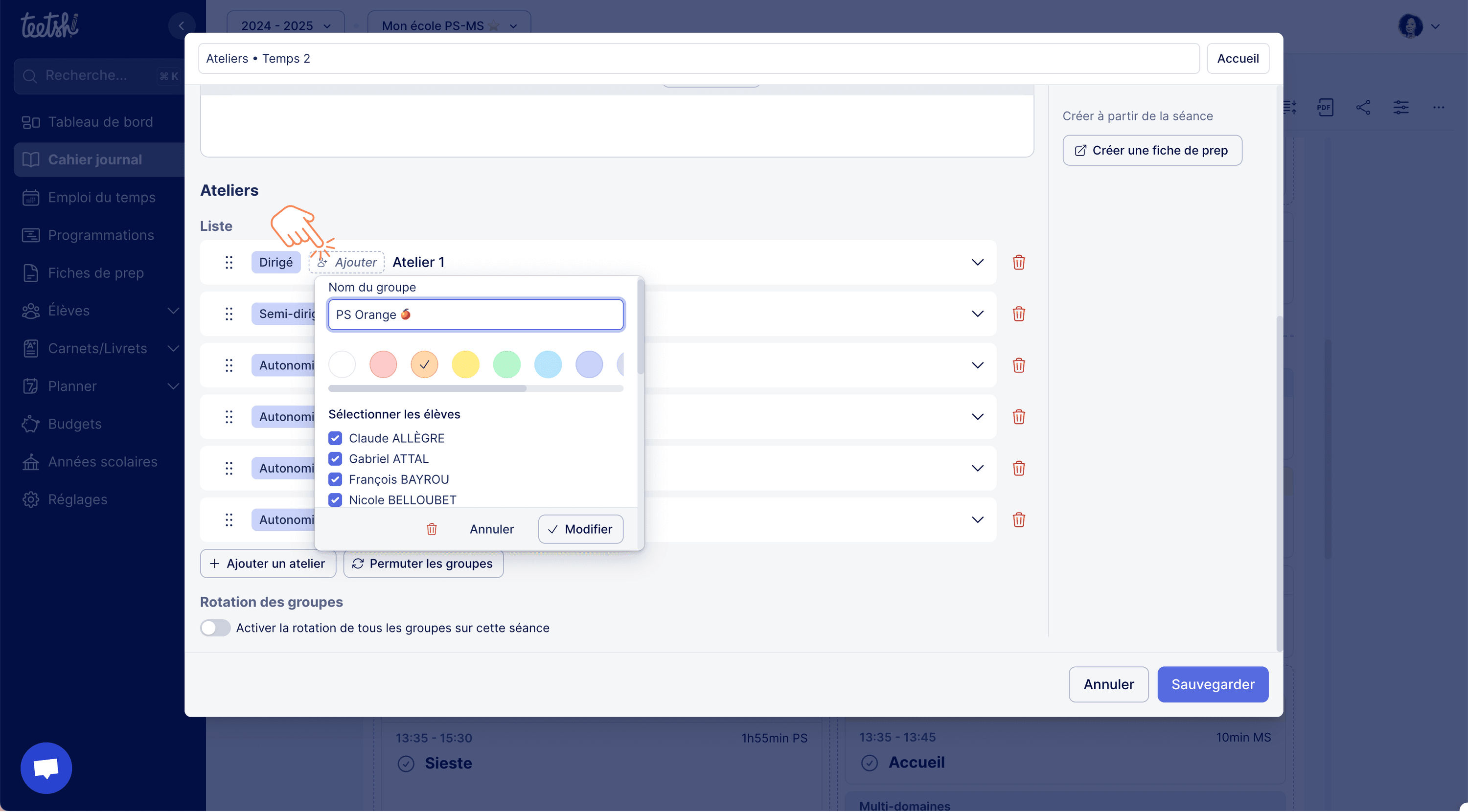The width and height of the screenshot is (1468, 812).
Task: Select the pink color swatch
Action: (x=383, y=364)
